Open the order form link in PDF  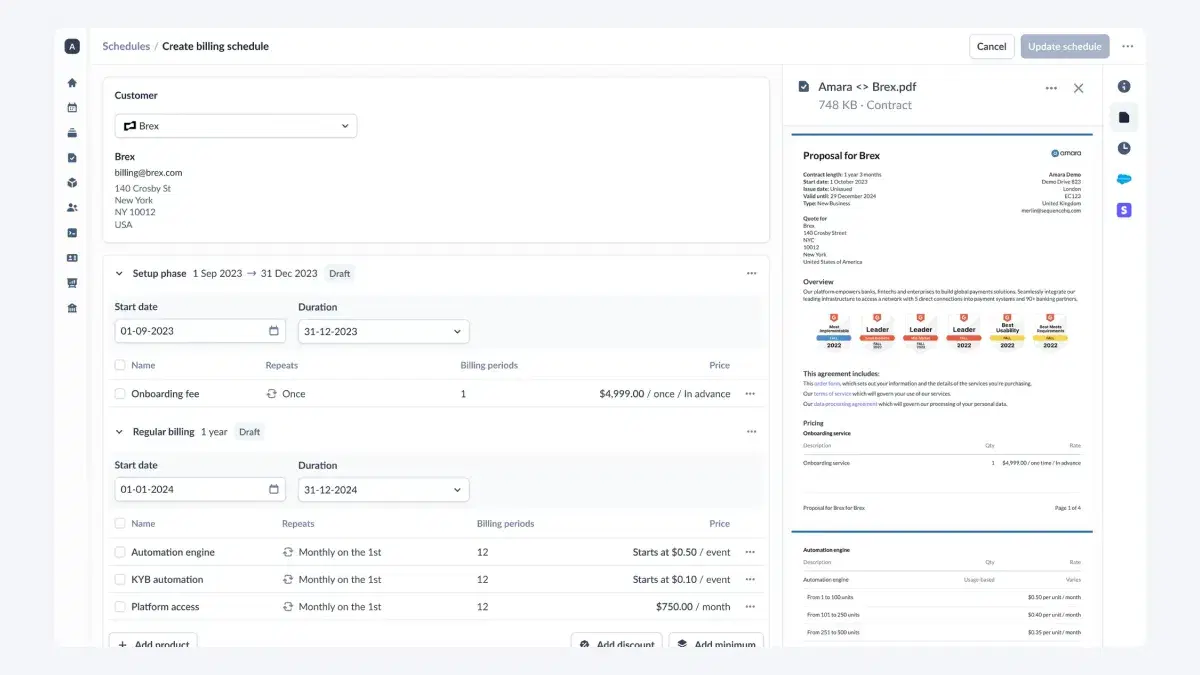828,383
